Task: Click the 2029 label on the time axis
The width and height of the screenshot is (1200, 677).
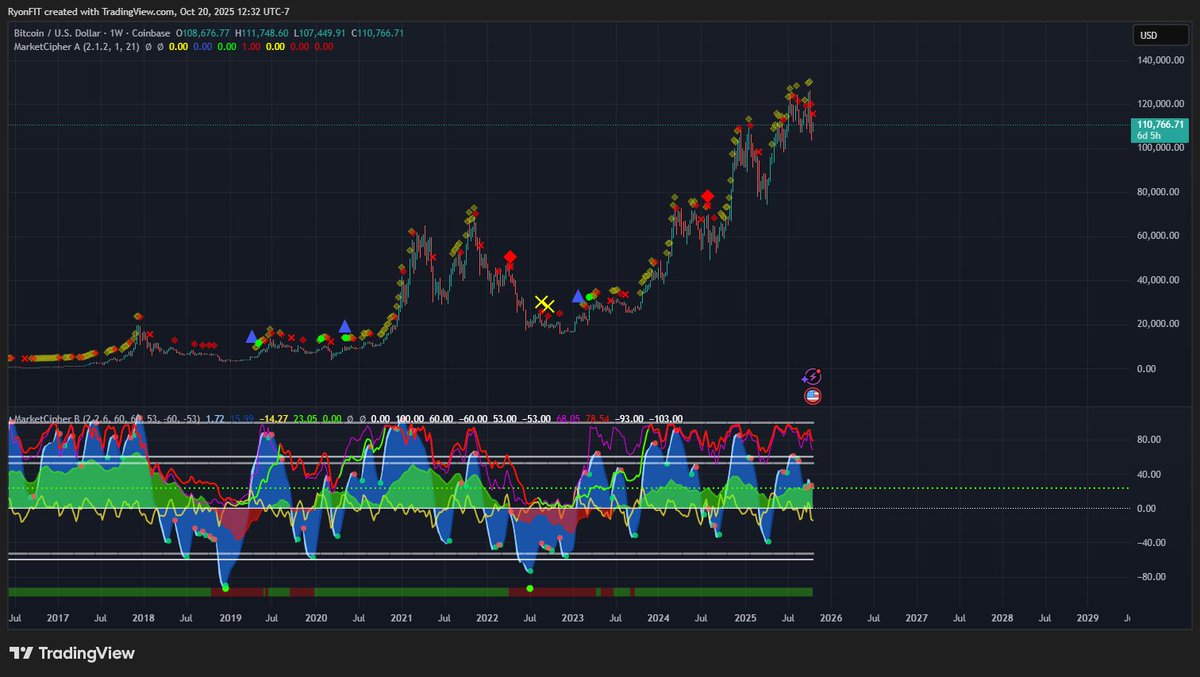Action: pos(1088,619)
